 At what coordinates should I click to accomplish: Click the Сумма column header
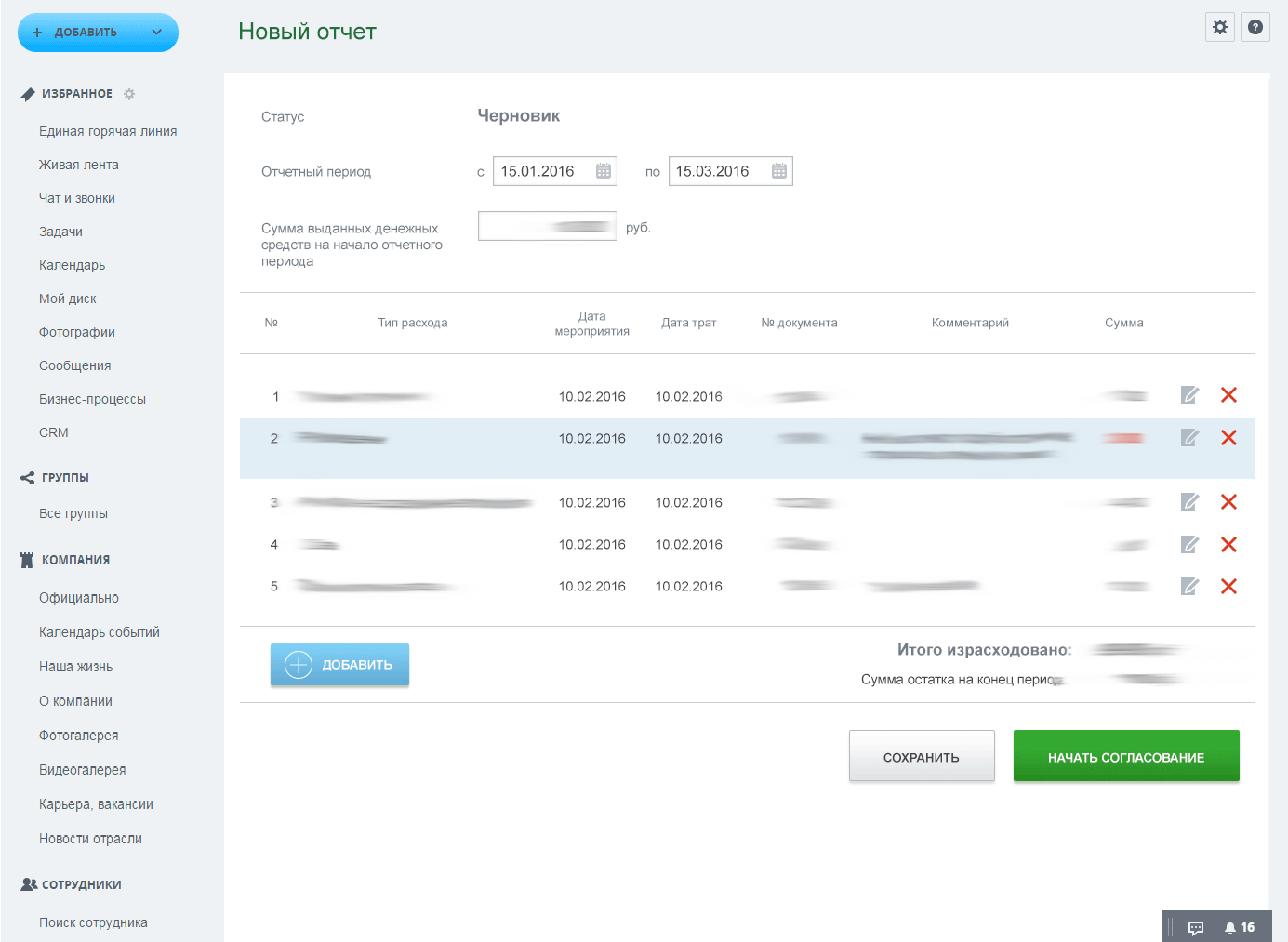[x=1124, y=323]
